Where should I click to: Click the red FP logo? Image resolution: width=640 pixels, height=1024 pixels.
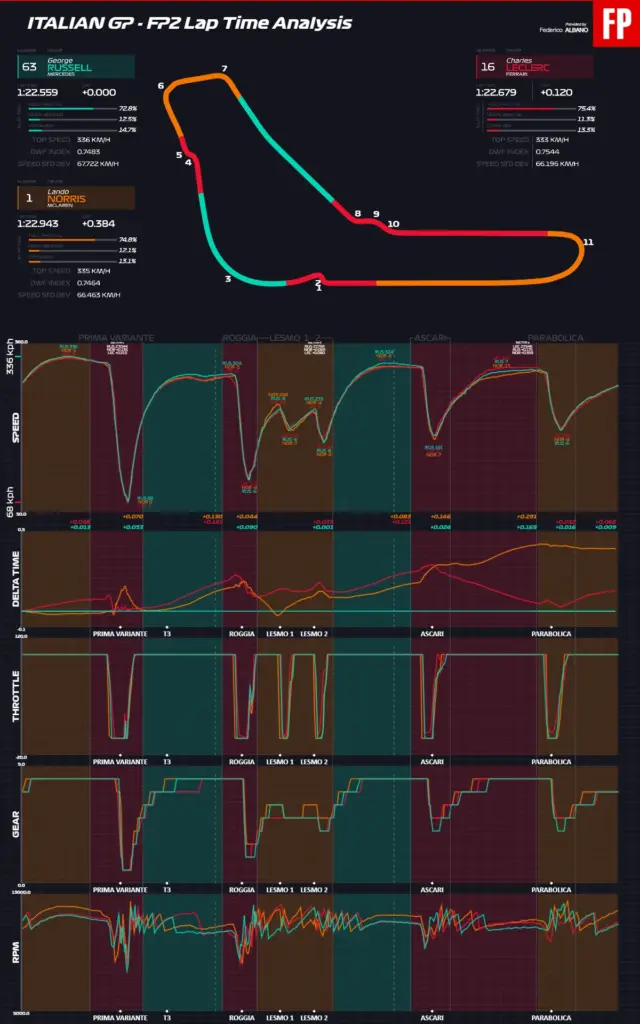point(616,24)
